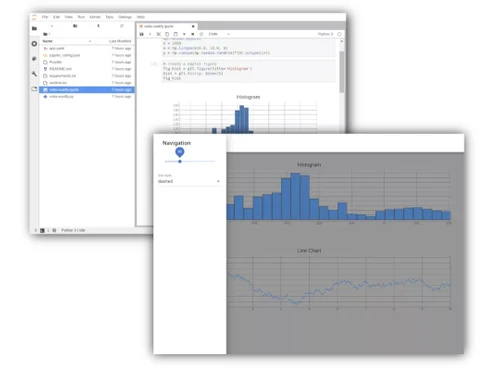
Task: Run the selected notebook cell
Action: [184, 34]
